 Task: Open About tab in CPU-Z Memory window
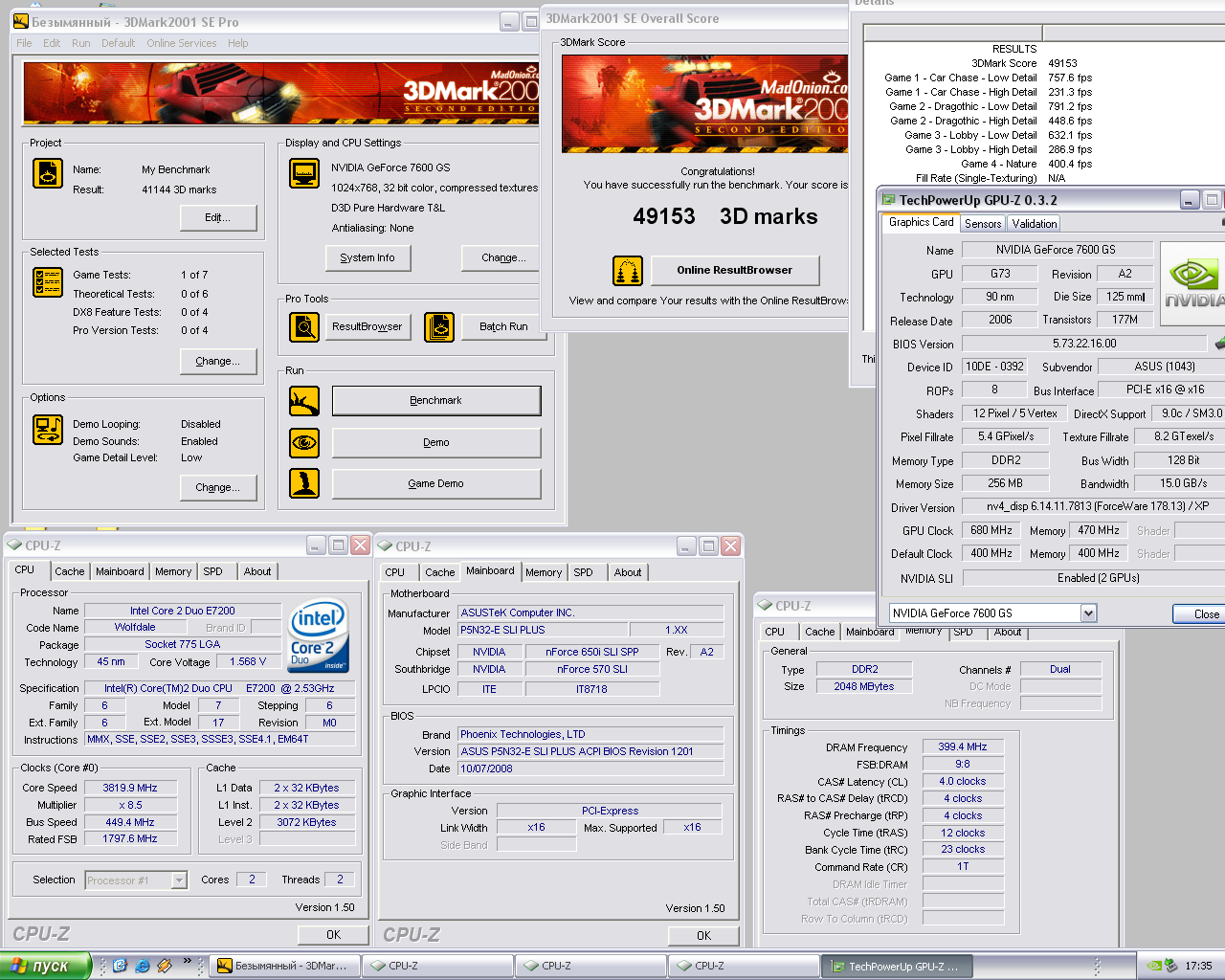tap(1008, 632)
